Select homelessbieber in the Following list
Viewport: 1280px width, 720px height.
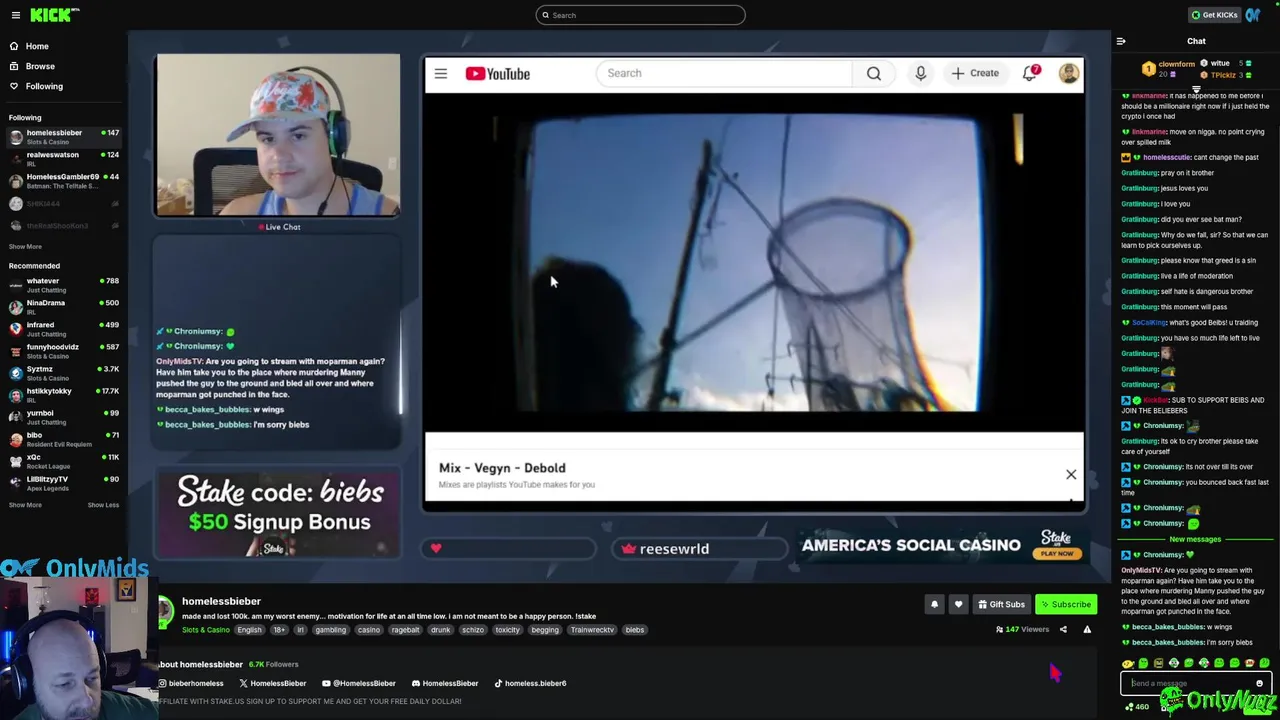[63, 137]
